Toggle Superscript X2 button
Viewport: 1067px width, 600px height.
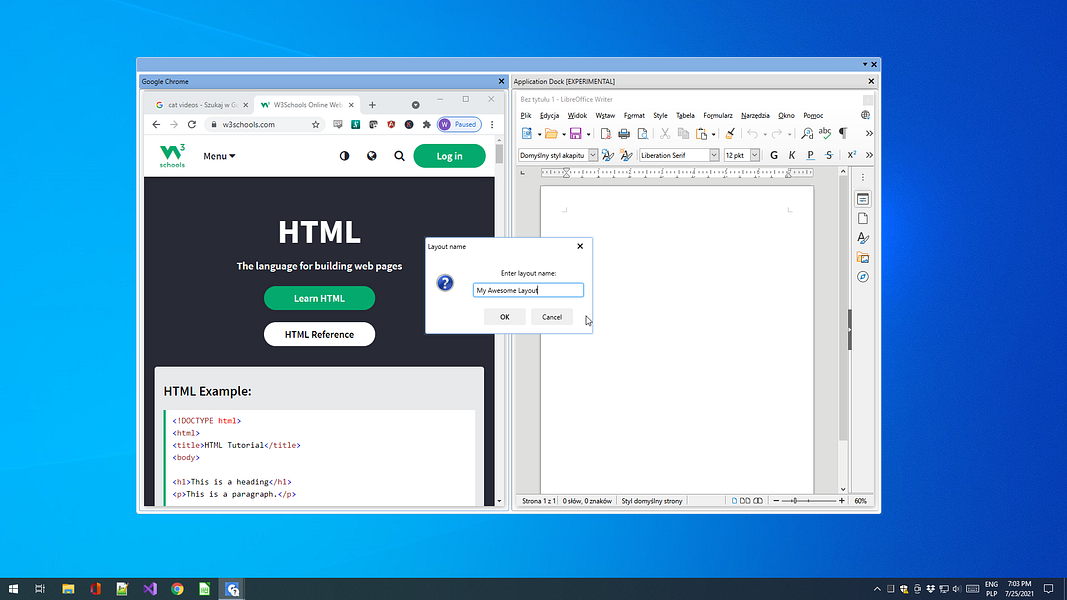(x=851, y=155)
